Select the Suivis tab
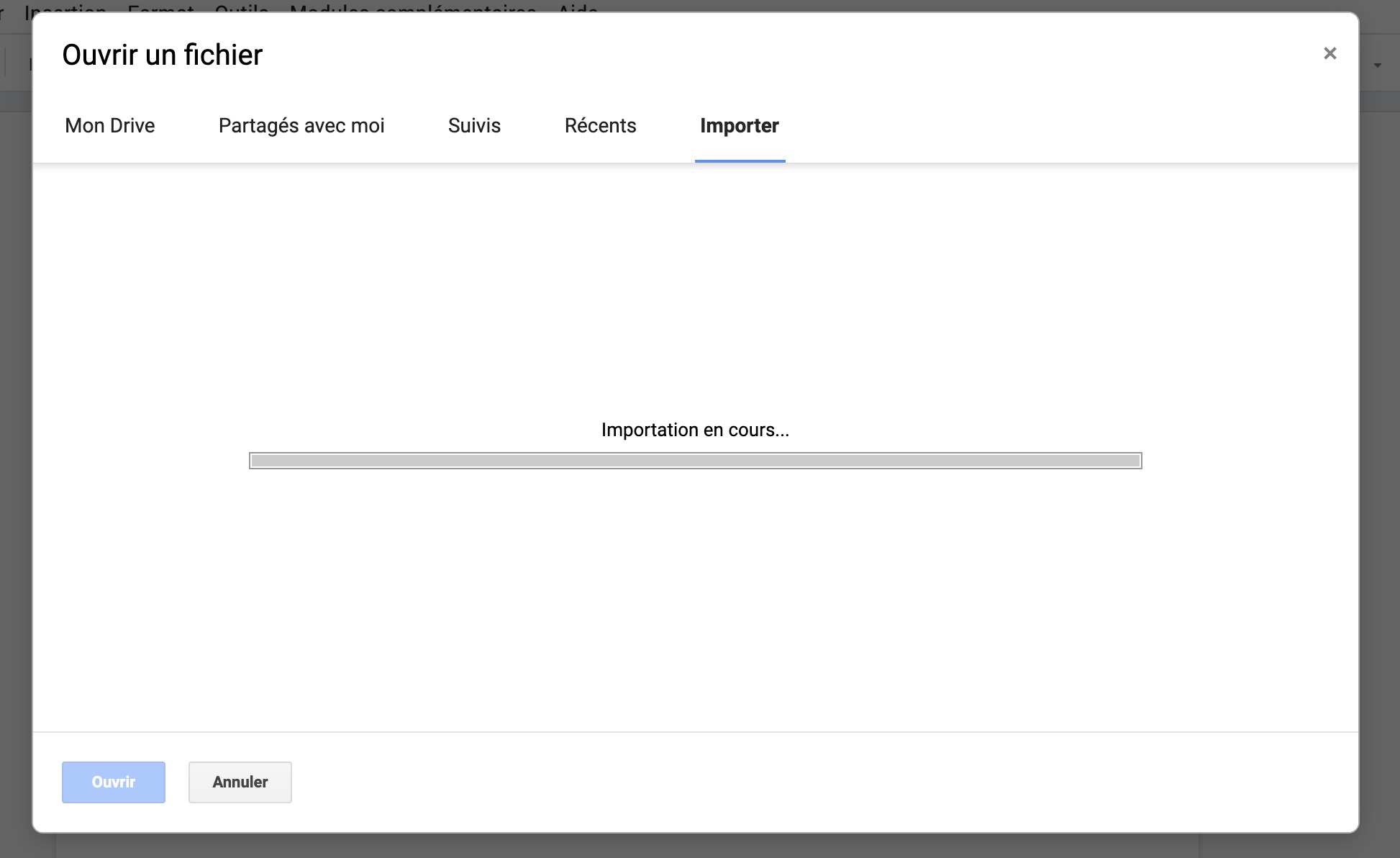Viewport: 1400px width, 858px height. click(x=474, y=125)
